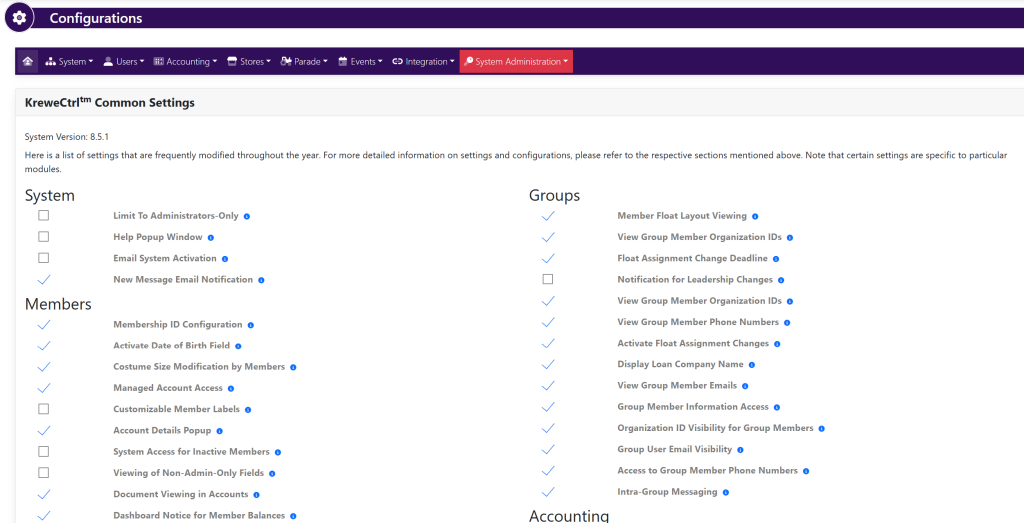This screenshot has height=523, width=1024.
Task: Click info icon beside Member Float Layout Viewing
Action: [755, 216]
